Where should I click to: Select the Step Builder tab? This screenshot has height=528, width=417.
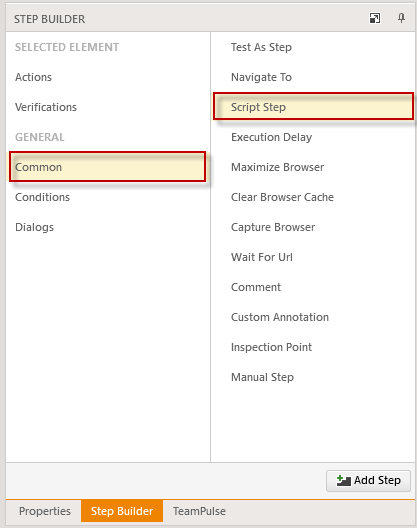click(x=122, y=511)
